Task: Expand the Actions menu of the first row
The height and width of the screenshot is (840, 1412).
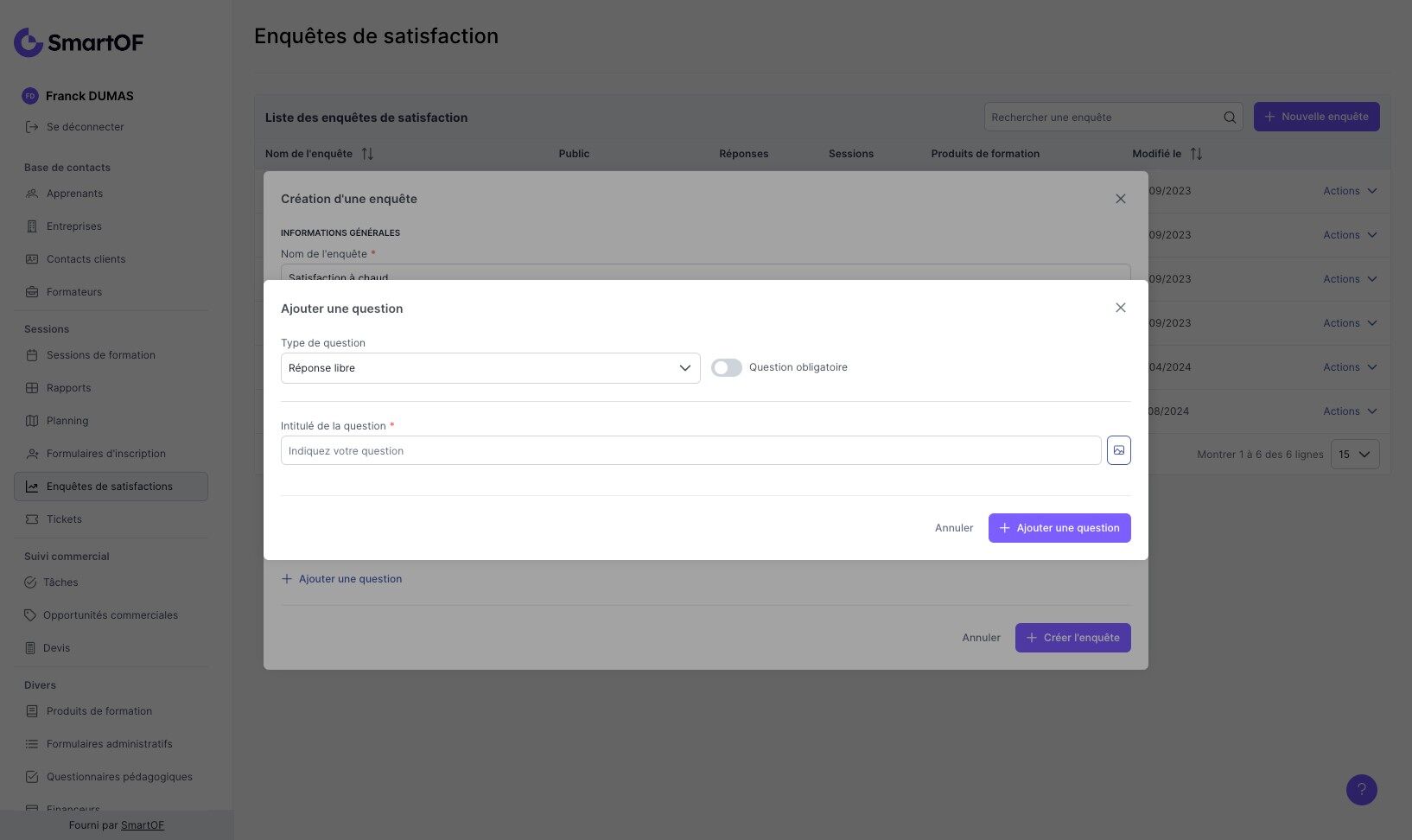Action: (x=1350, y=191)
